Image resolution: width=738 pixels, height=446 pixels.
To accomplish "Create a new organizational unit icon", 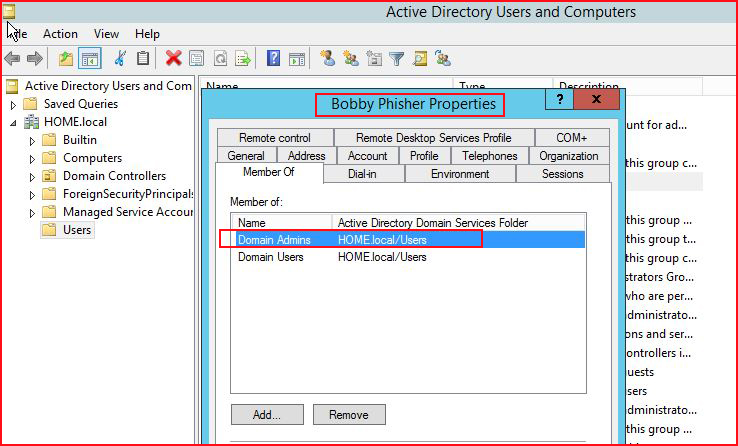I will tap(374, 59).
